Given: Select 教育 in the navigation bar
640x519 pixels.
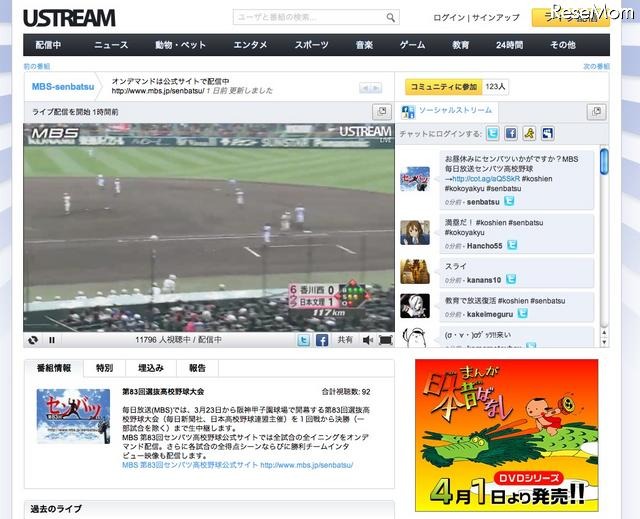Looking at the screenshot, I should pyautogui.click(x=460, y=45).
